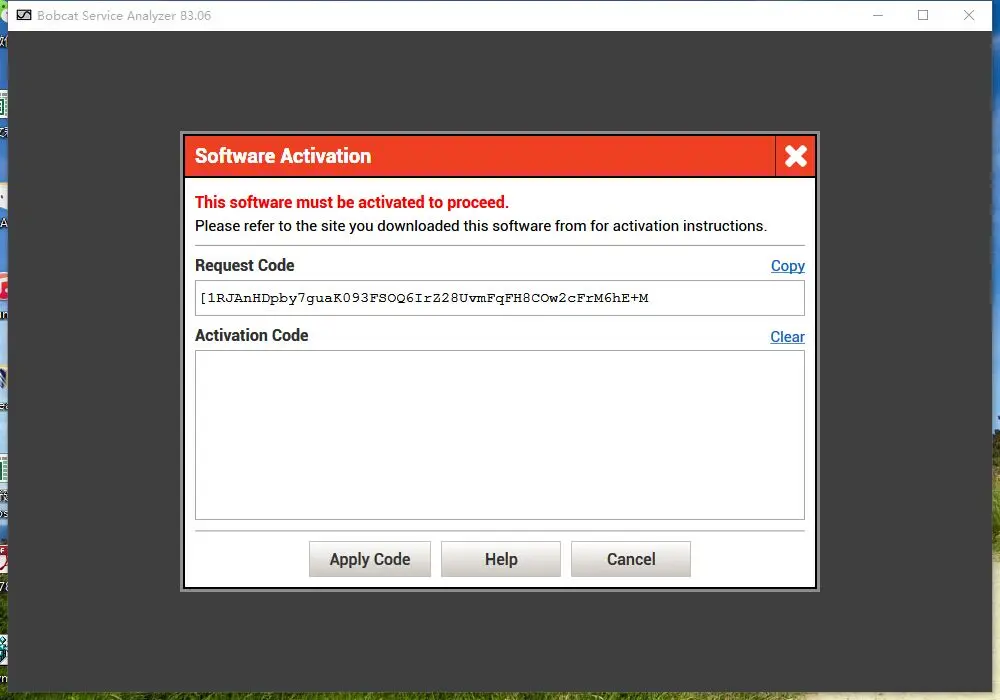Maximize the Bobcat Service Analyzer window
1000x700 pixels.
pos(923,15)
